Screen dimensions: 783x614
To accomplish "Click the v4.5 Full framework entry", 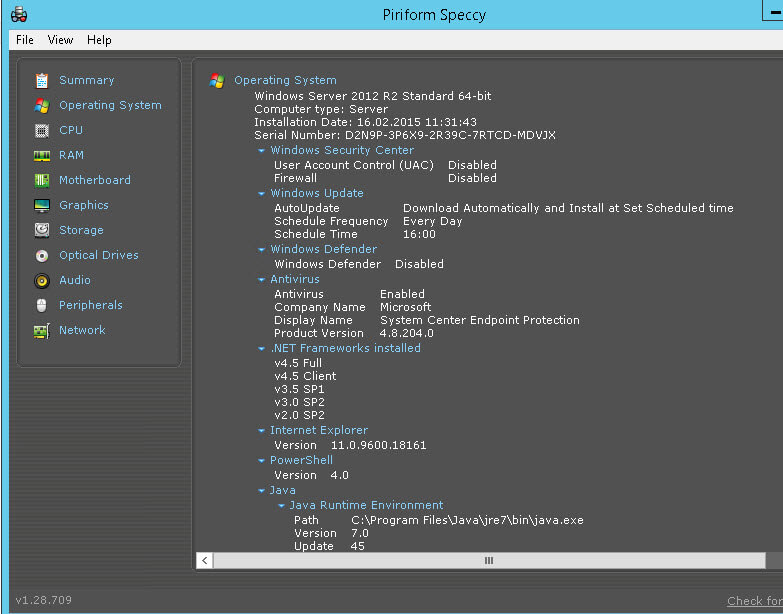I will [298, 362].
